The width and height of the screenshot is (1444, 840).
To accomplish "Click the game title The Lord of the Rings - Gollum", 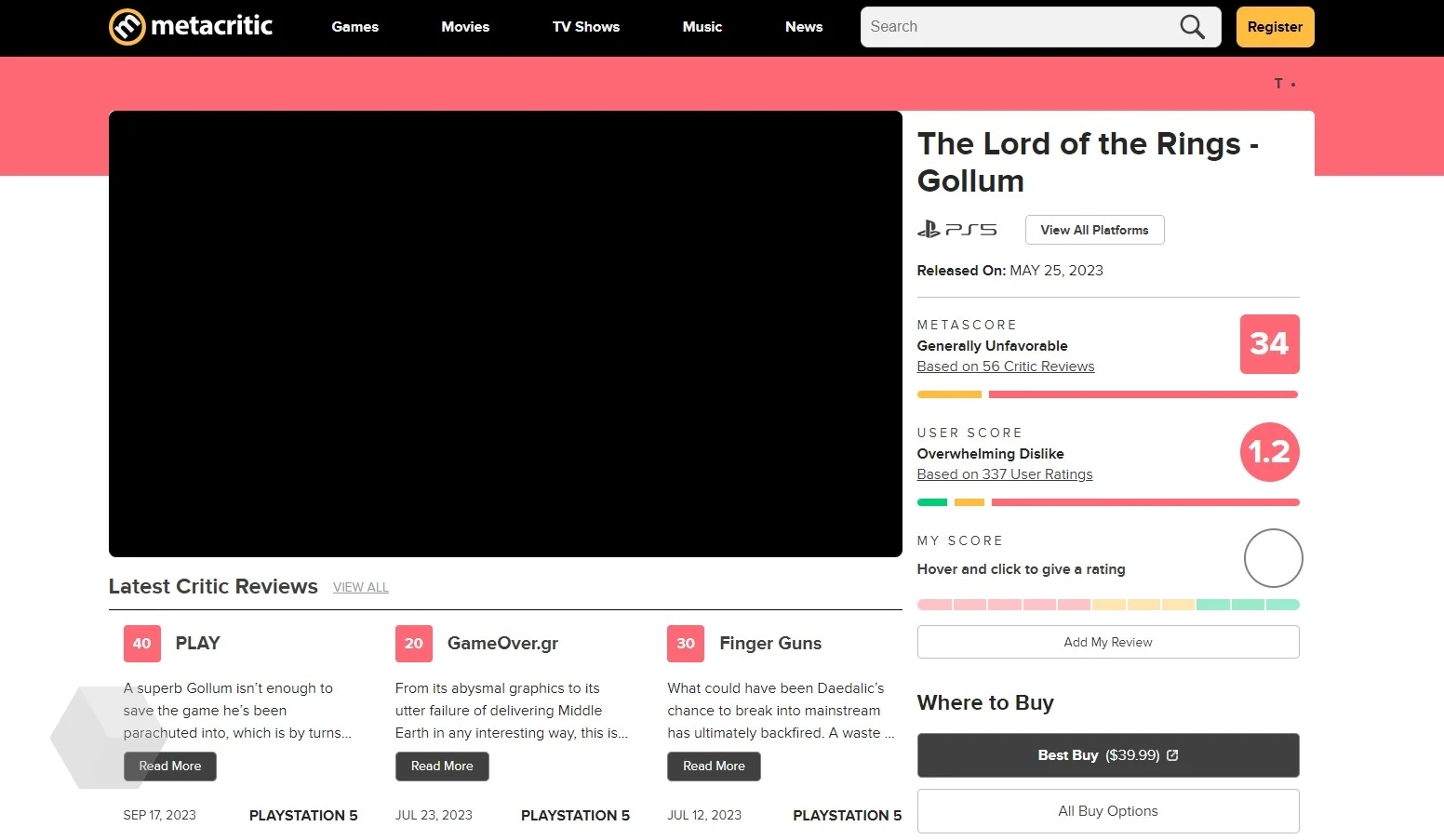I will click(1088, 162).
